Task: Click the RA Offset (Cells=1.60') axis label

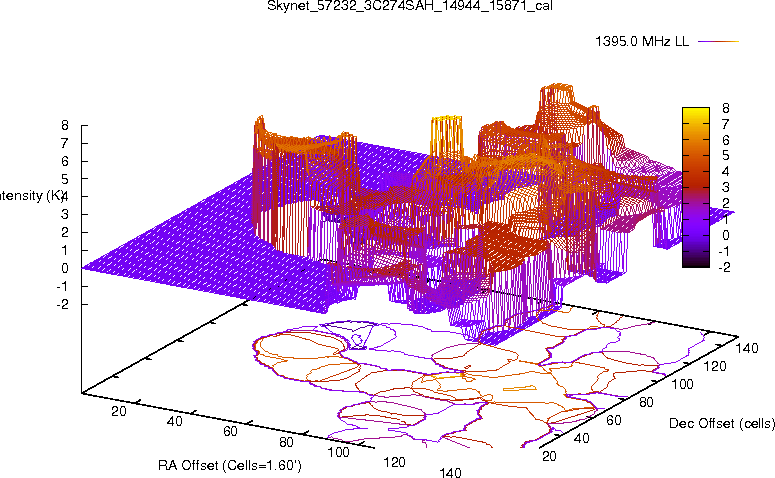Action: pyautogui.click(x=230, y=465)
